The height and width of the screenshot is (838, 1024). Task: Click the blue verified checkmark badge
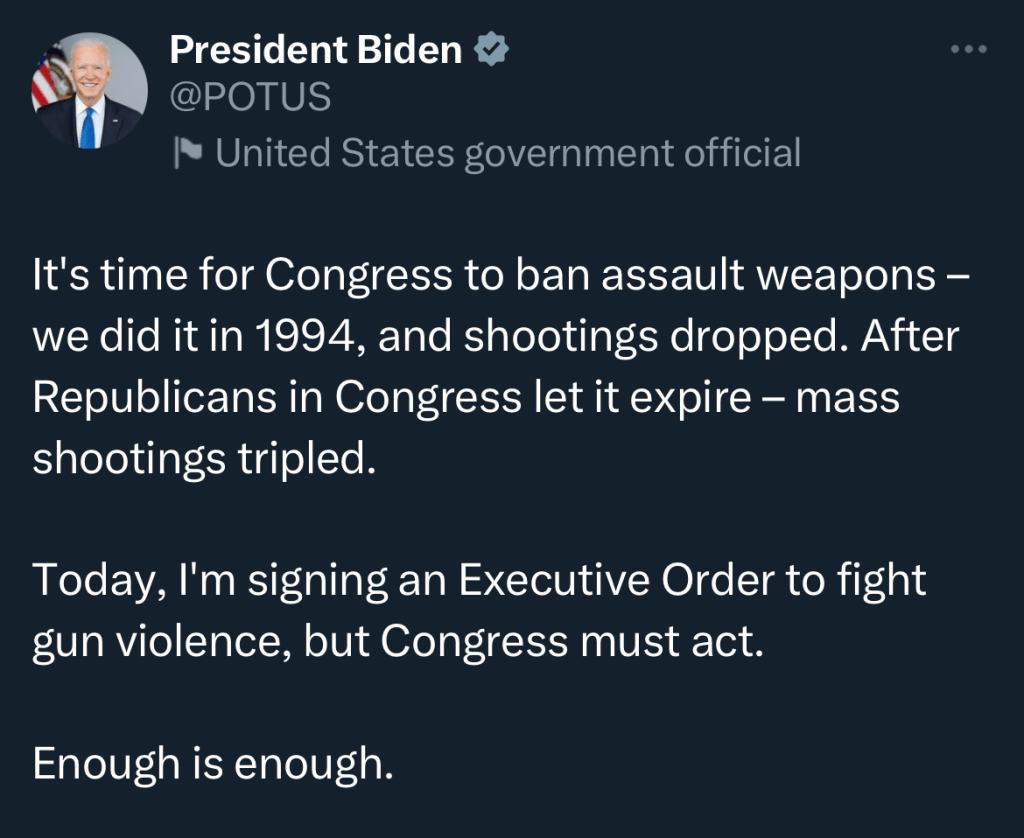[x=491, y=49]
